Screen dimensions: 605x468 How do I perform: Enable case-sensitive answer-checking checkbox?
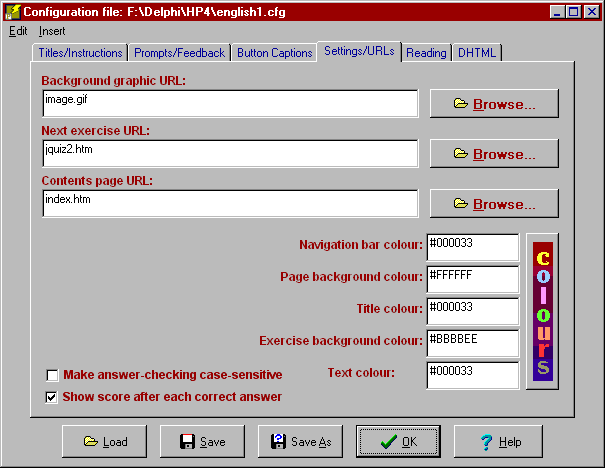(52, 375)
